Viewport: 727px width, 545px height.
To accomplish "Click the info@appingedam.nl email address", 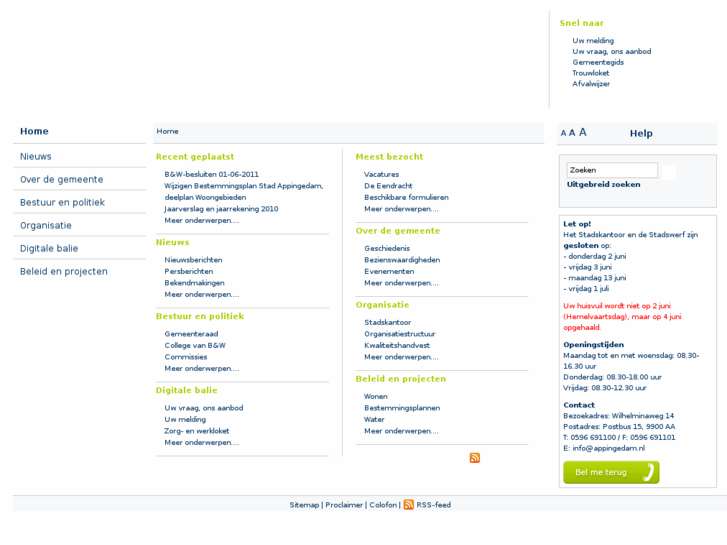I will click(609, 448).
